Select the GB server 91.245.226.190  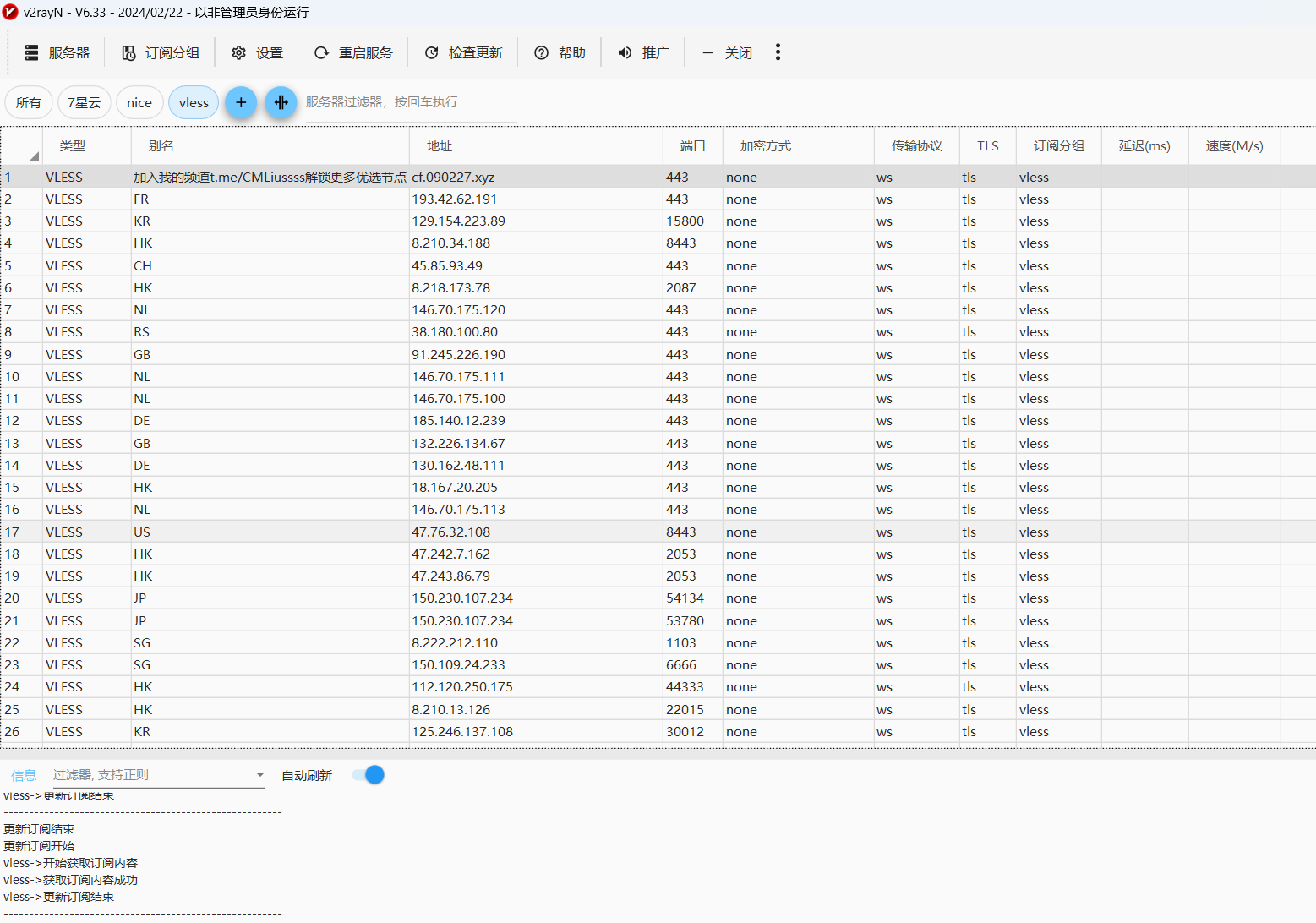pyautogui.click(x=658, y=354)
